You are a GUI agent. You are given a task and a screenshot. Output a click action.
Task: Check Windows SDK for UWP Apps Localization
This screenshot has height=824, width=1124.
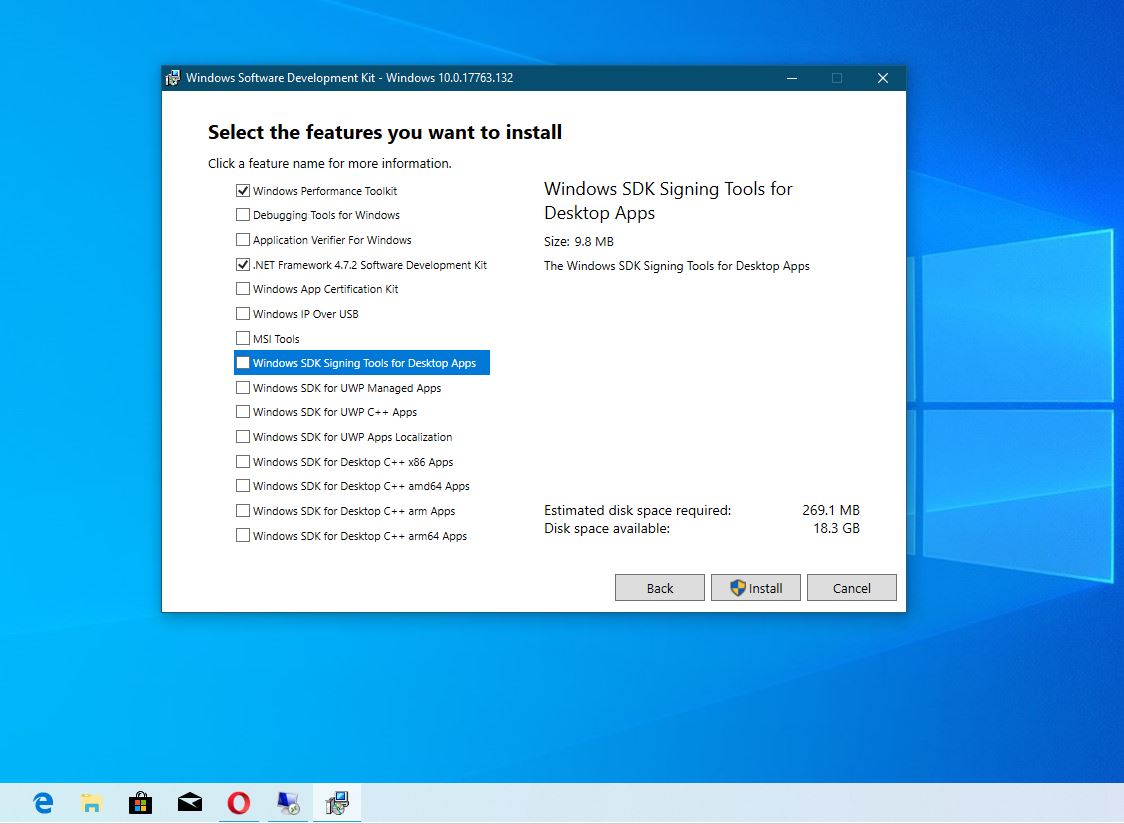click(243, 437)
